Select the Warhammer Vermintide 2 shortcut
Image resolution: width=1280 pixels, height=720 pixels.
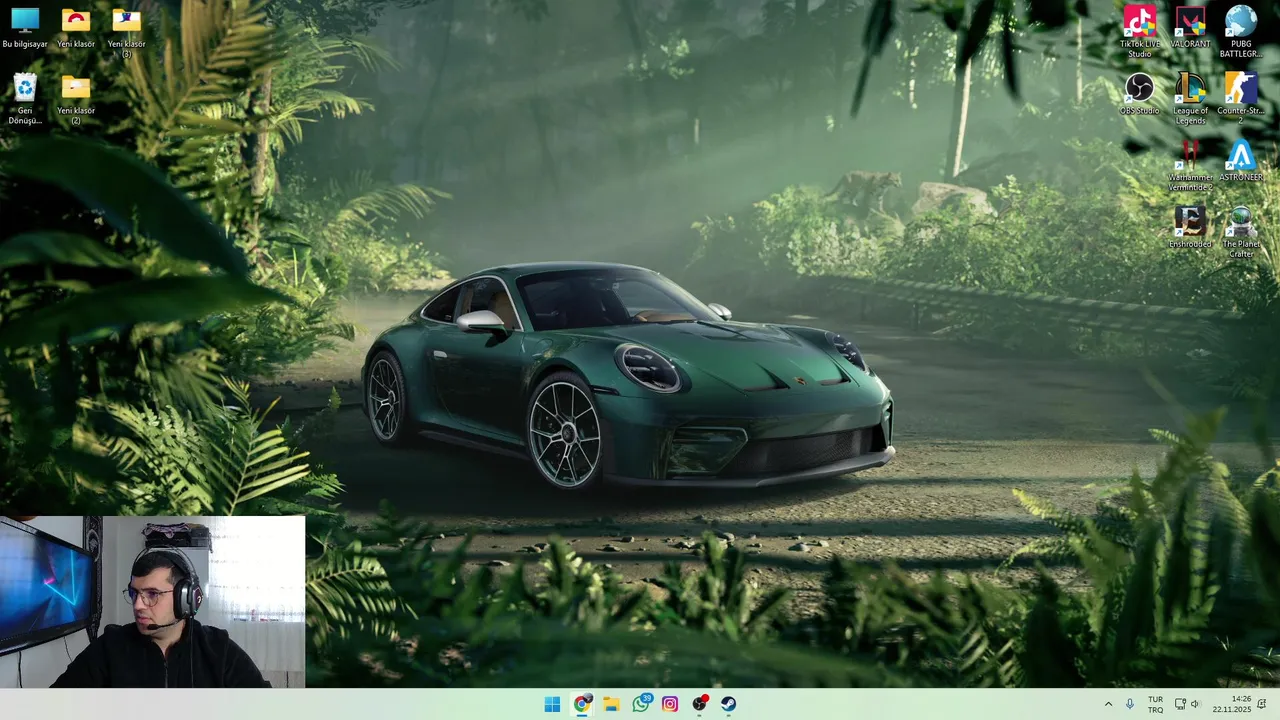point(1190,166)
